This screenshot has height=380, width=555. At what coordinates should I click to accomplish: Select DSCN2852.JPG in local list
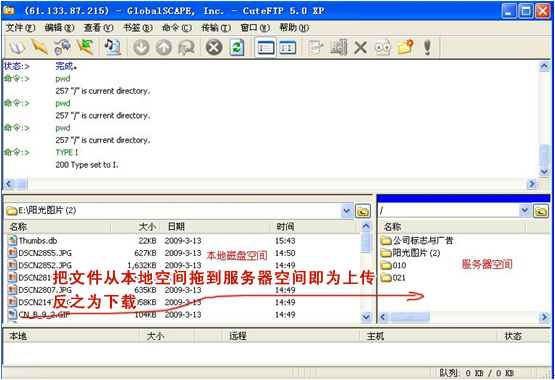pyautogui.click(x=45, y=266)
